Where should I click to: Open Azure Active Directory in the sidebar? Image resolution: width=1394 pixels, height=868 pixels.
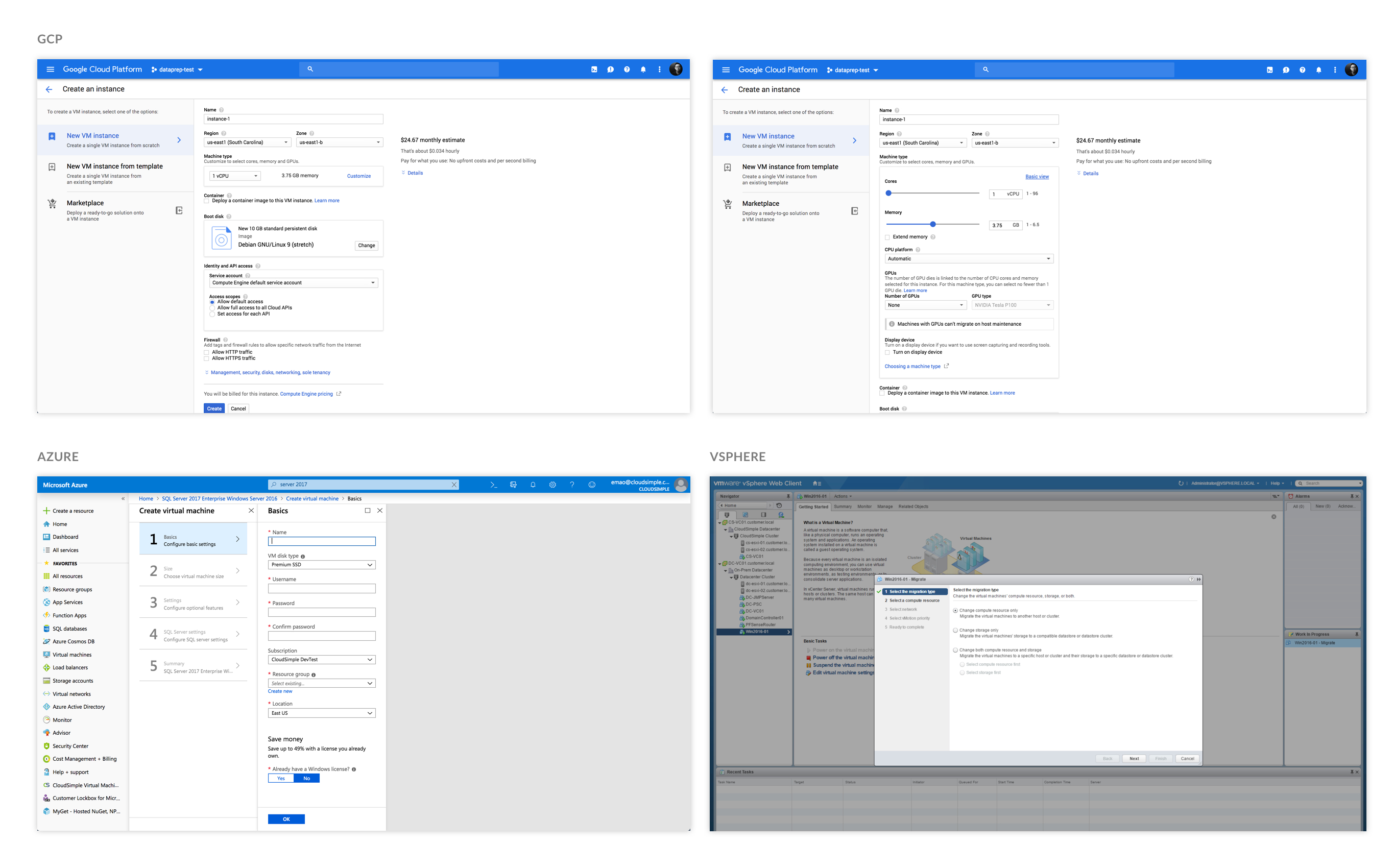(74, 707)
